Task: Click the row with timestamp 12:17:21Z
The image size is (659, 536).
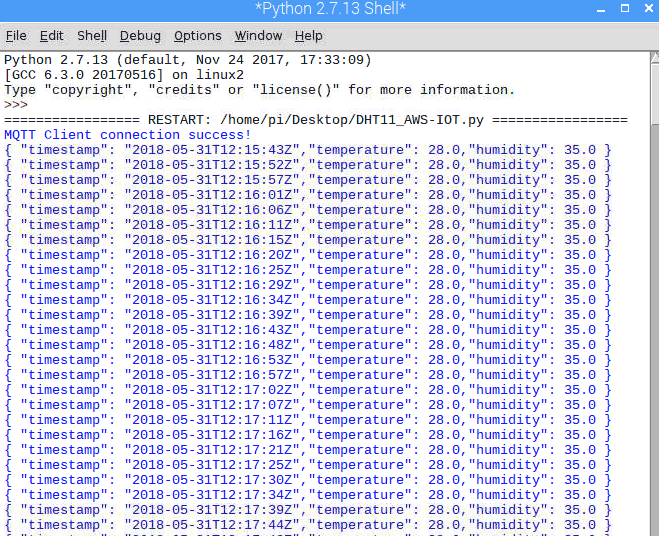Action: (x=308, y=450)
